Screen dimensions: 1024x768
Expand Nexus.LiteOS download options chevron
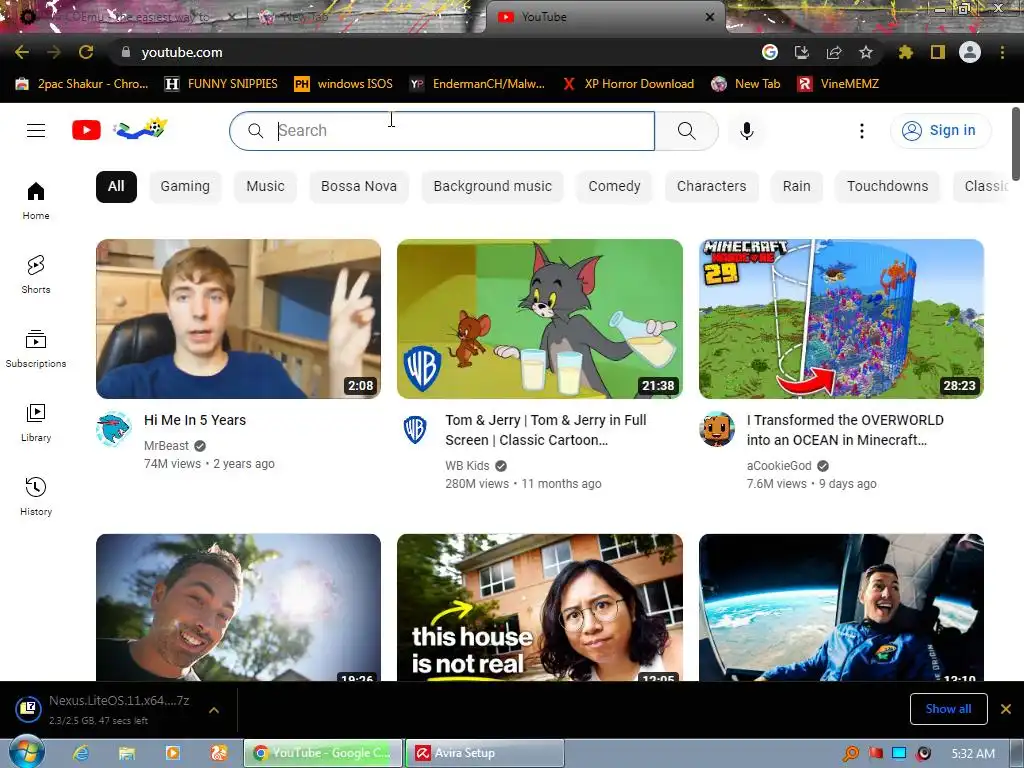click(214, 710)
